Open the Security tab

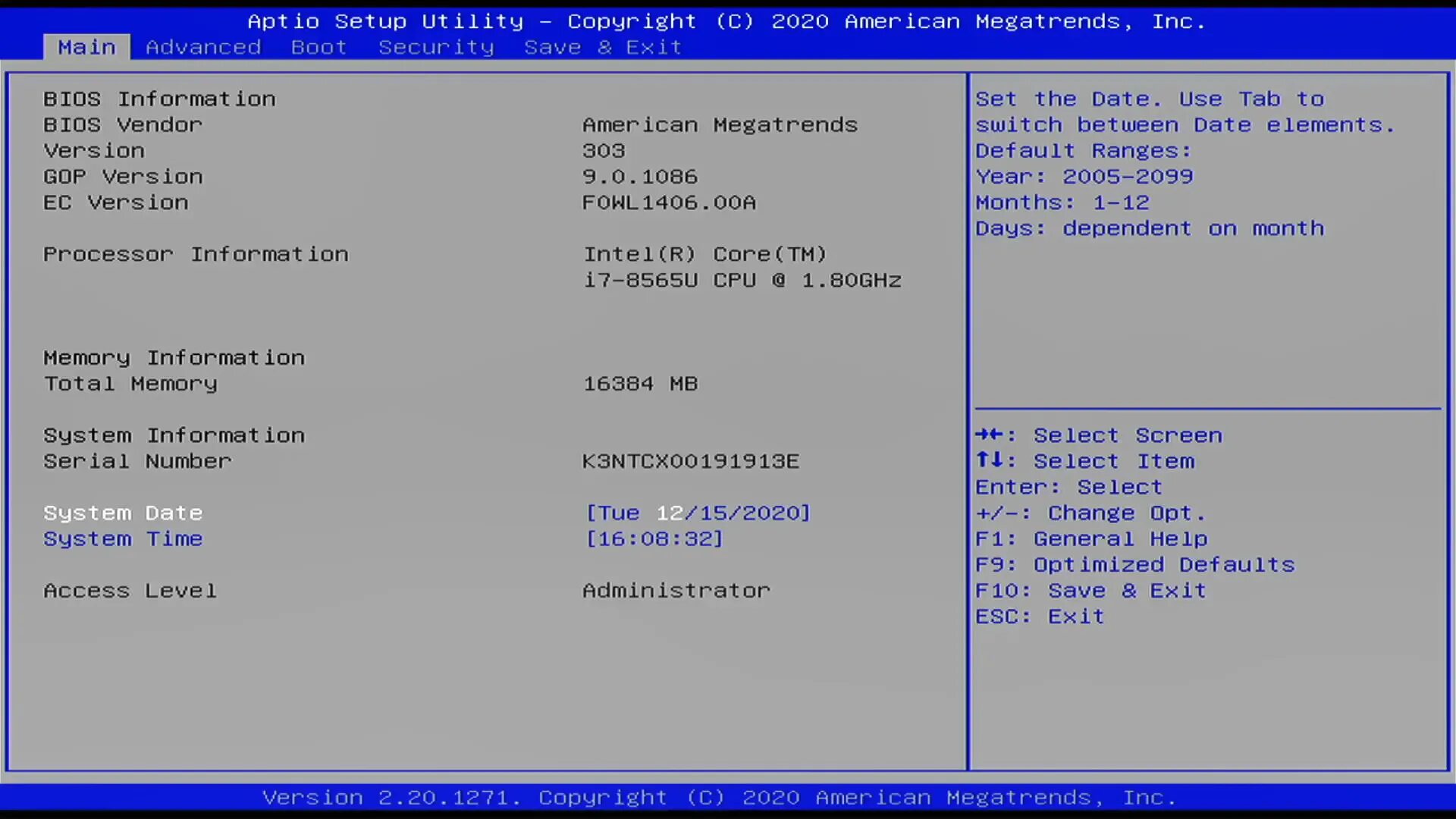436,47
